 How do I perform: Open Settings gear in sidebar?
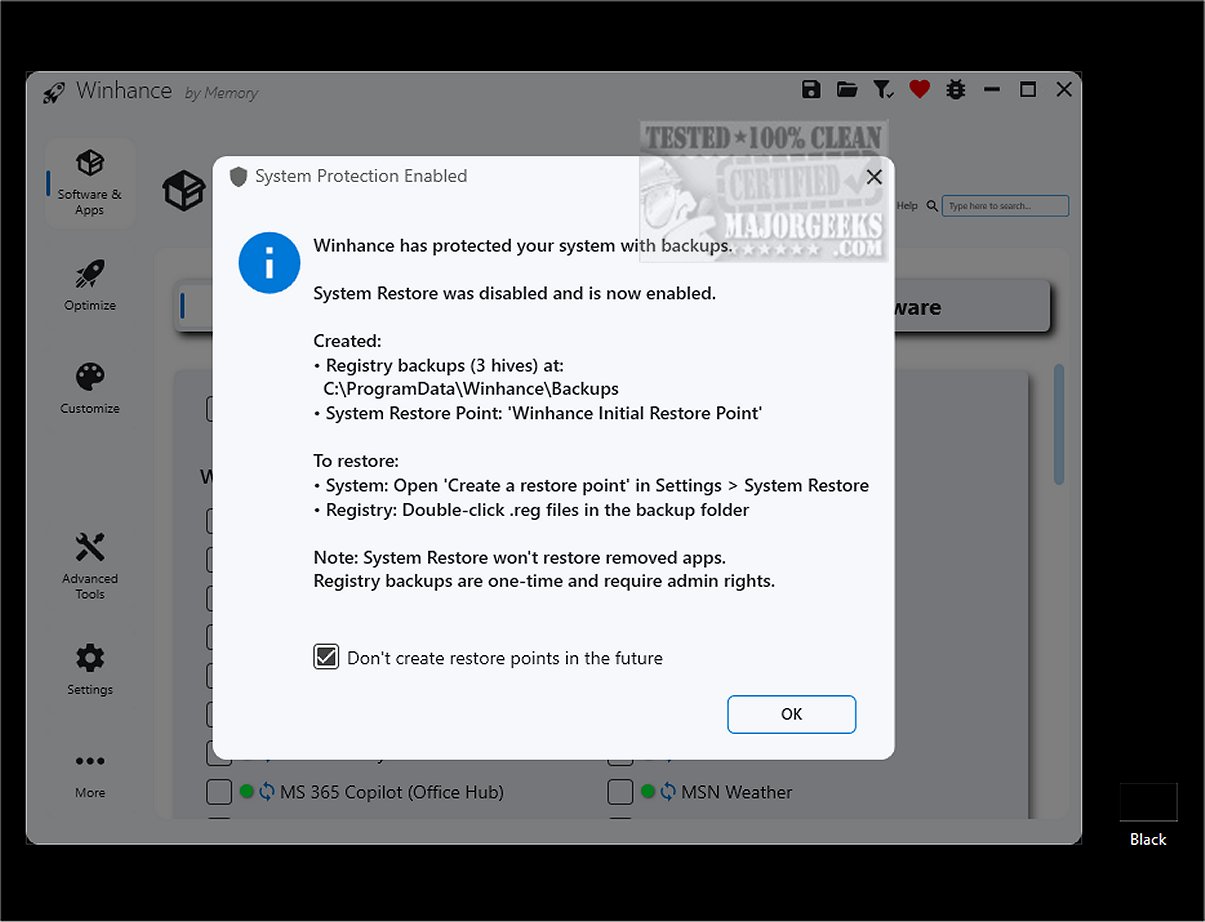point(90,670)
